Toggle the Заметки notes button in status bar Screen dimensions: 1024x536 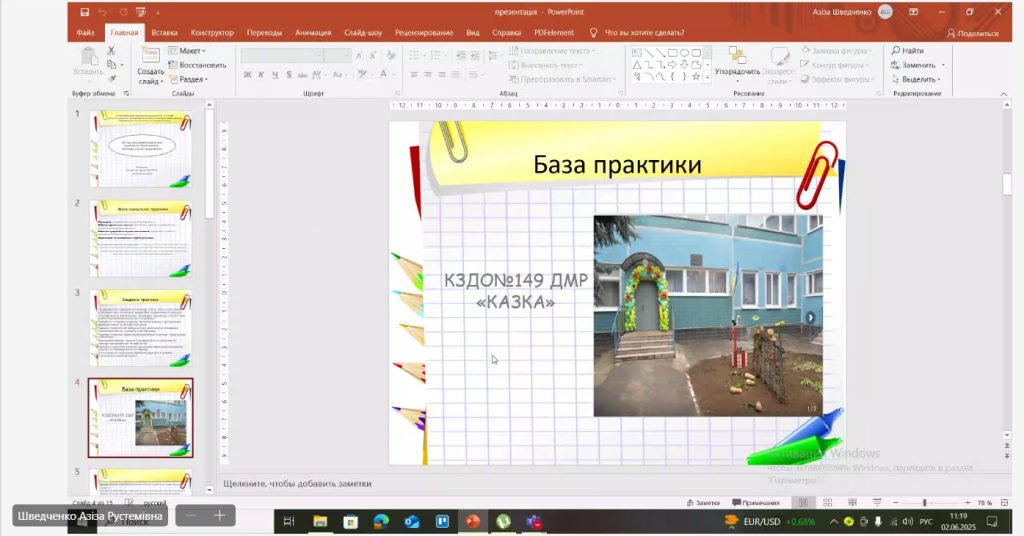703,503
